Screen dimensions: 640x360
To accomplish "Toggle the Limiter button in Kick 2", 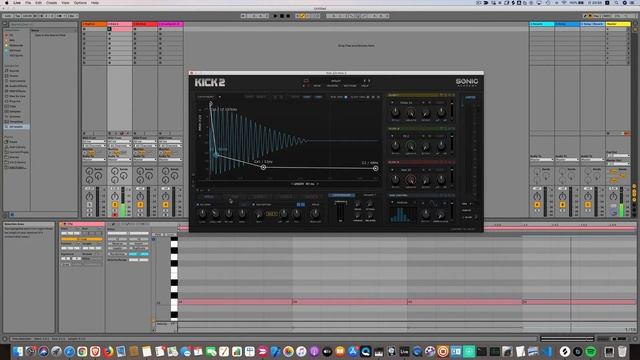I will (470, 98).
